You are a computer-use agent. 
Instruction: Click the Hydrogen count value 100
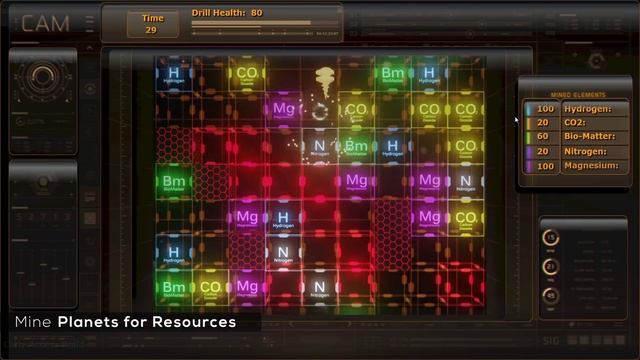pyautogui.click(x=545, y=109)
